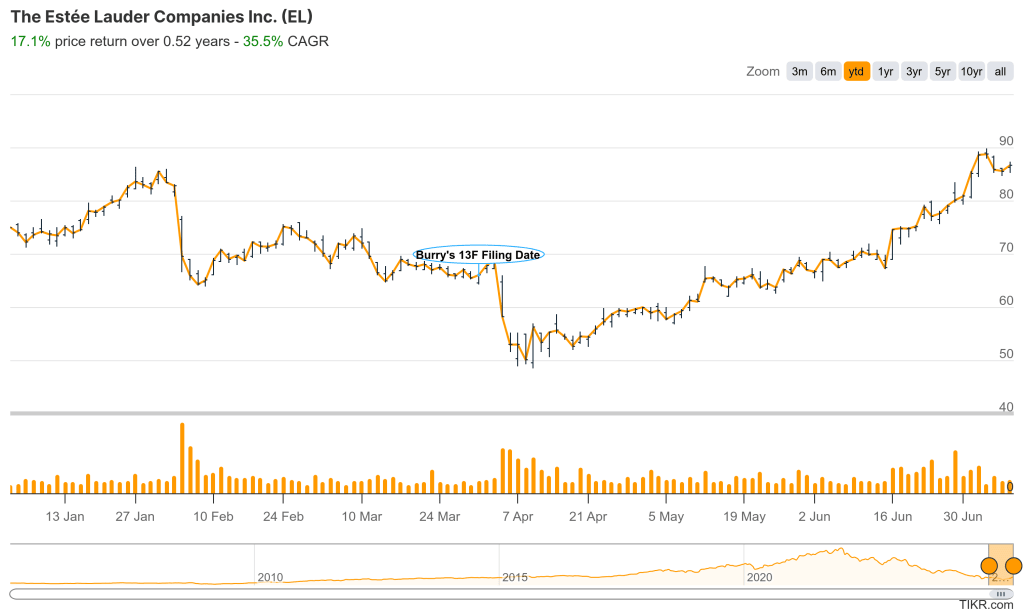Click the Estée Lauder Companies chart title
This screenshot has width=1024, height=614.
[161, 16]
